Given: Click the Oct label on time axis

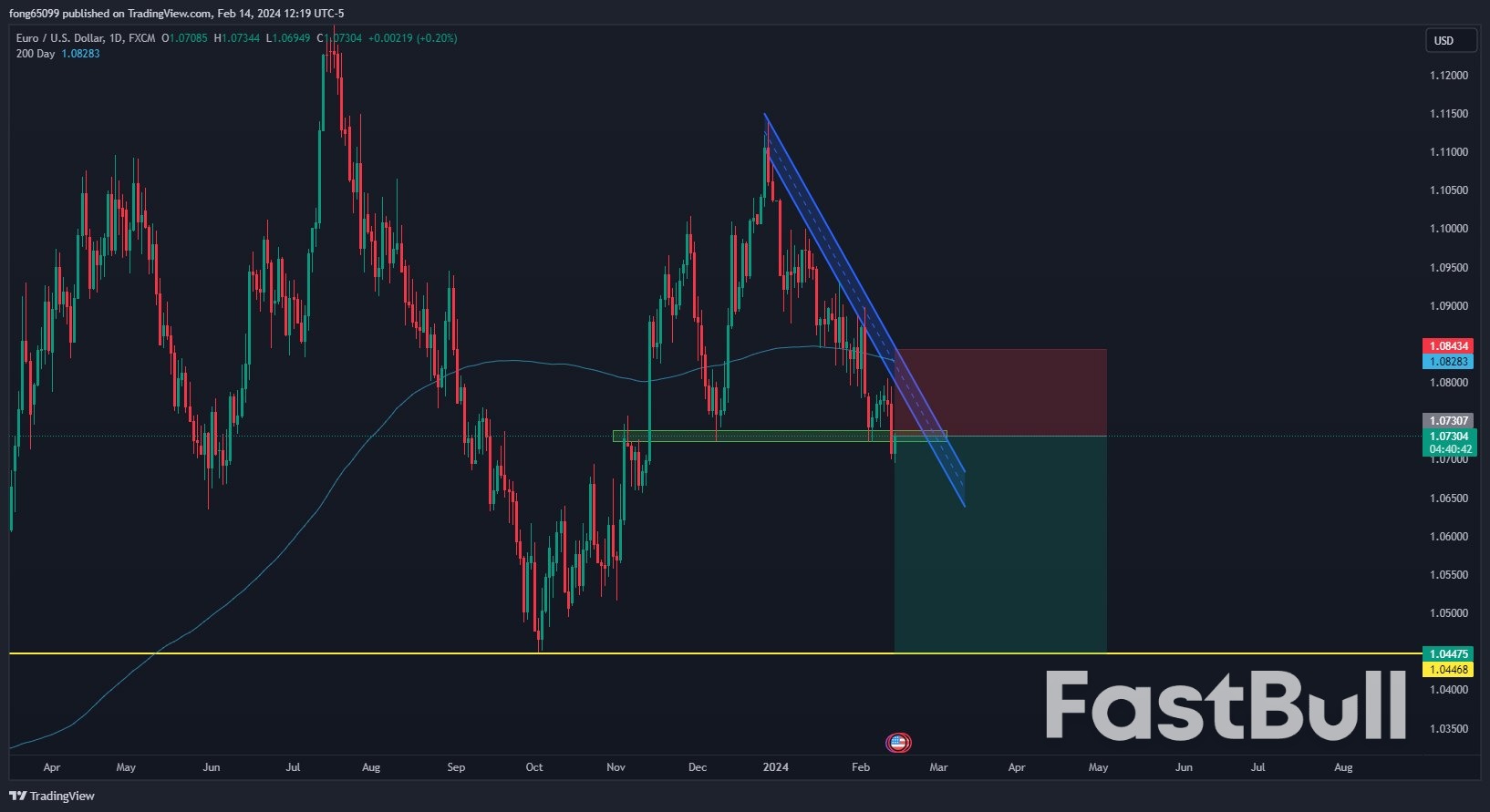Looking at the screenshot, I should pyautogui.click(x=534, y=767).
